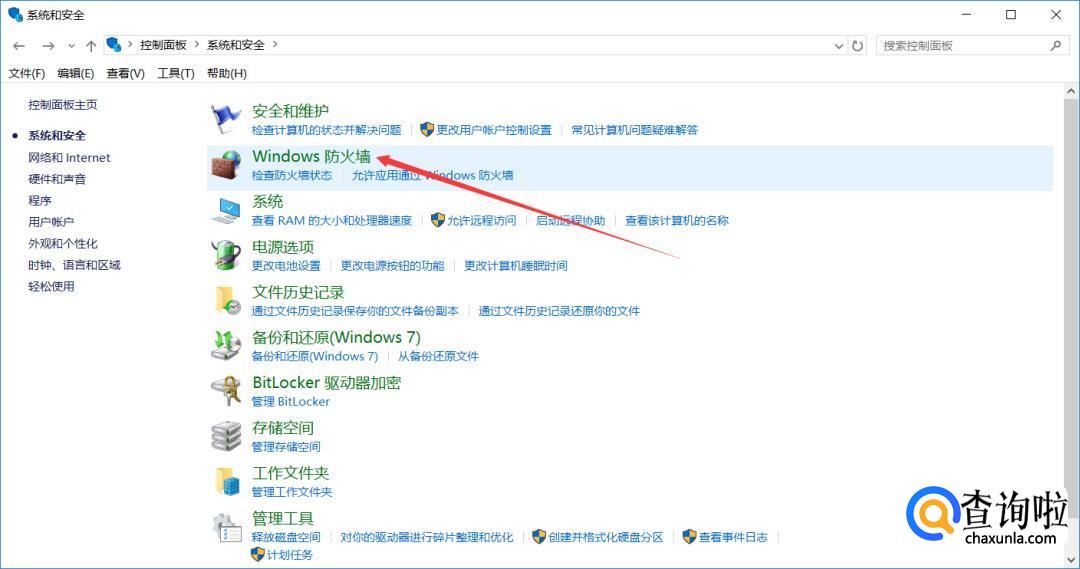
Task: Select 轻松使用 in sidebar
Action: [51, 287]
